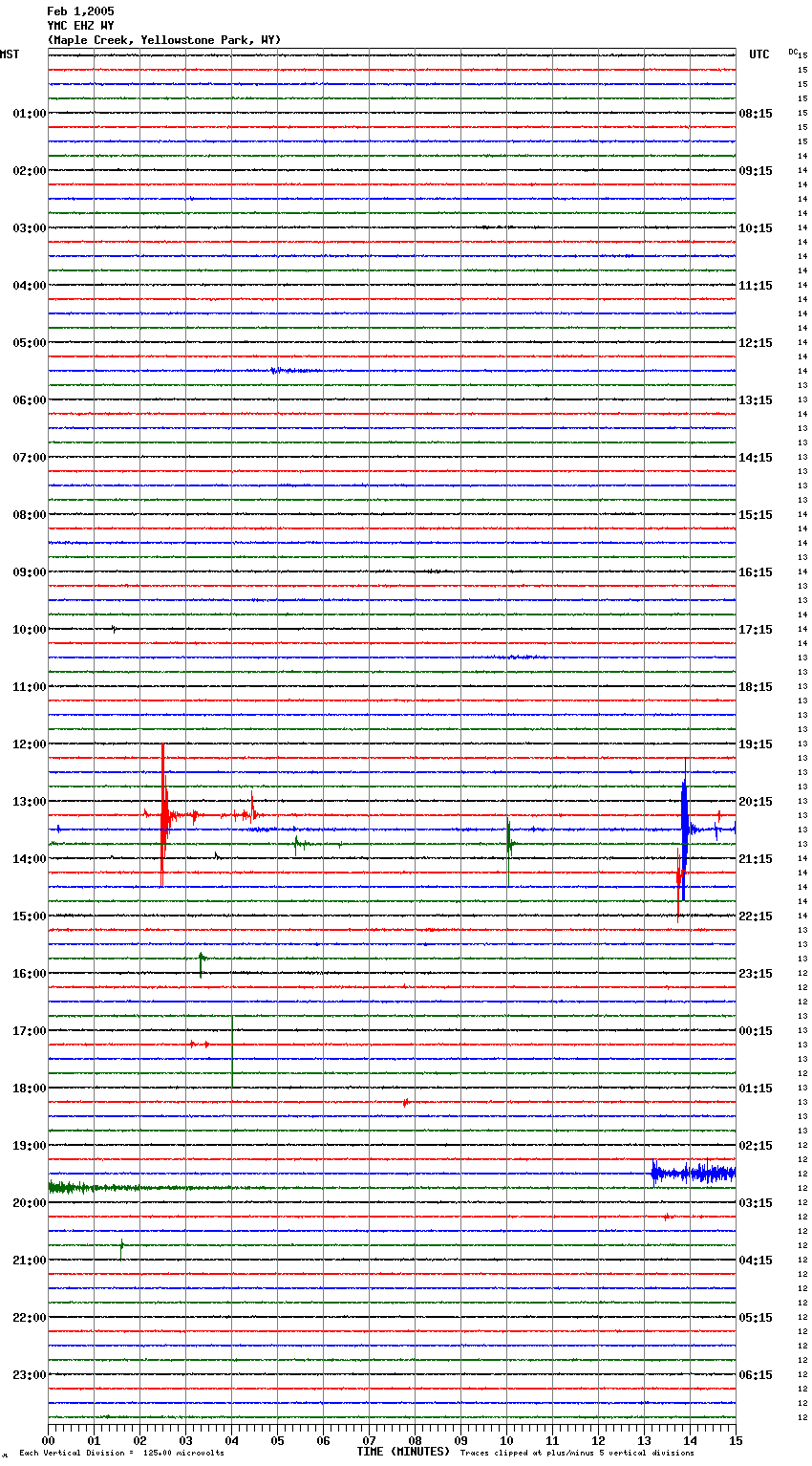The image size is (812, 1466).
Task: Click the 14:15 UTC time label
Action: (756, 458)
